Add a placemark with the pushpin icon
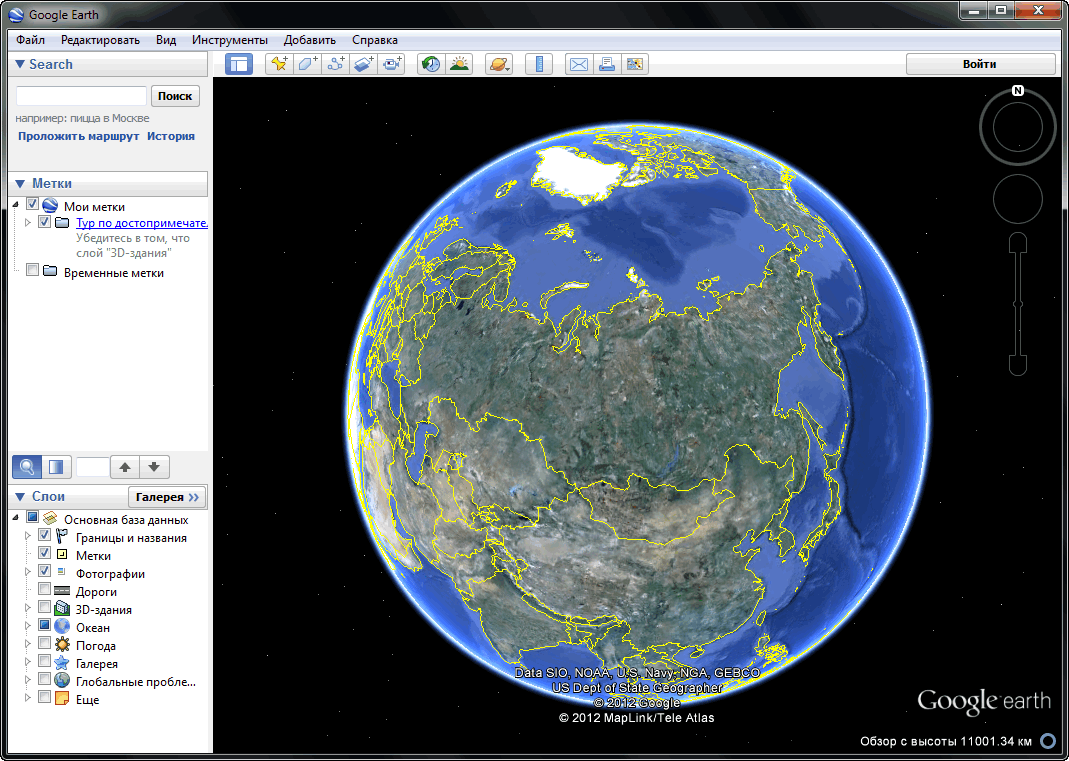The image size is (1069, 761). [279, 64]
